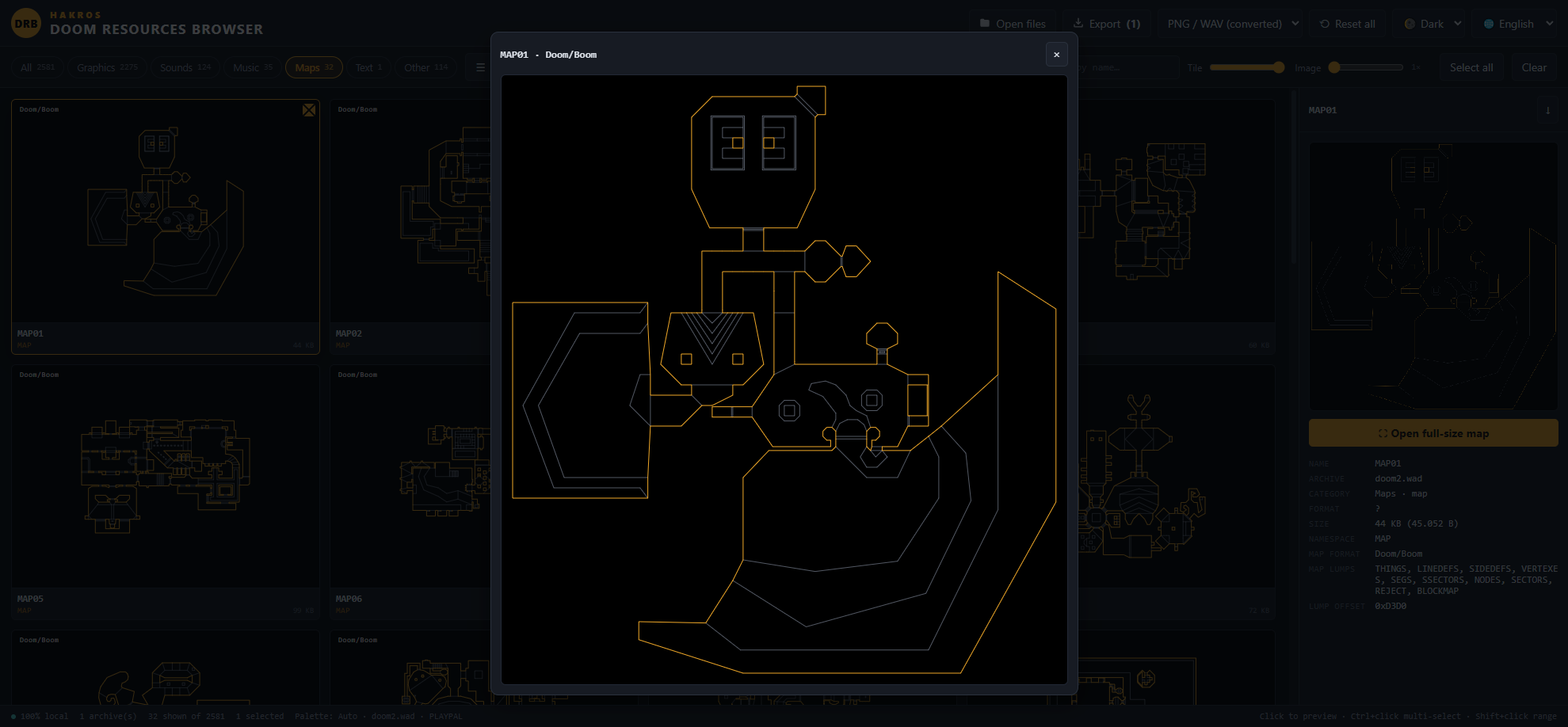
Task: Click the enlarged map drawing in the dialog
Action: pos(784,379)
